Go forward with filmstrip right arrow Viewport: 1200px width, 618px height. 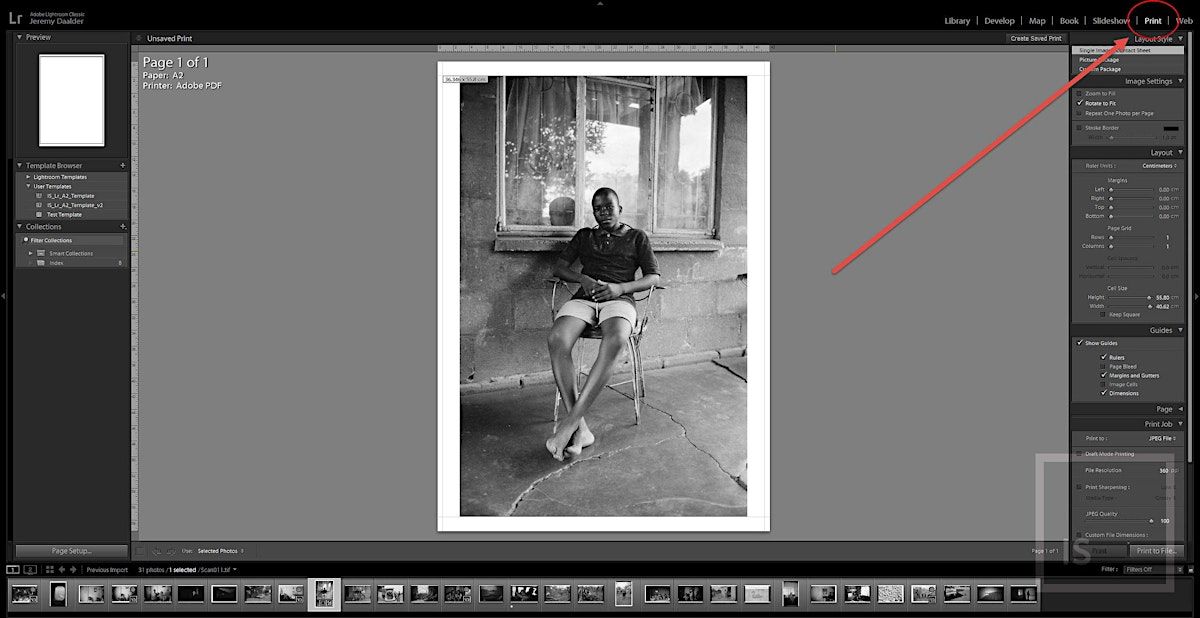[x=72, y=570]
